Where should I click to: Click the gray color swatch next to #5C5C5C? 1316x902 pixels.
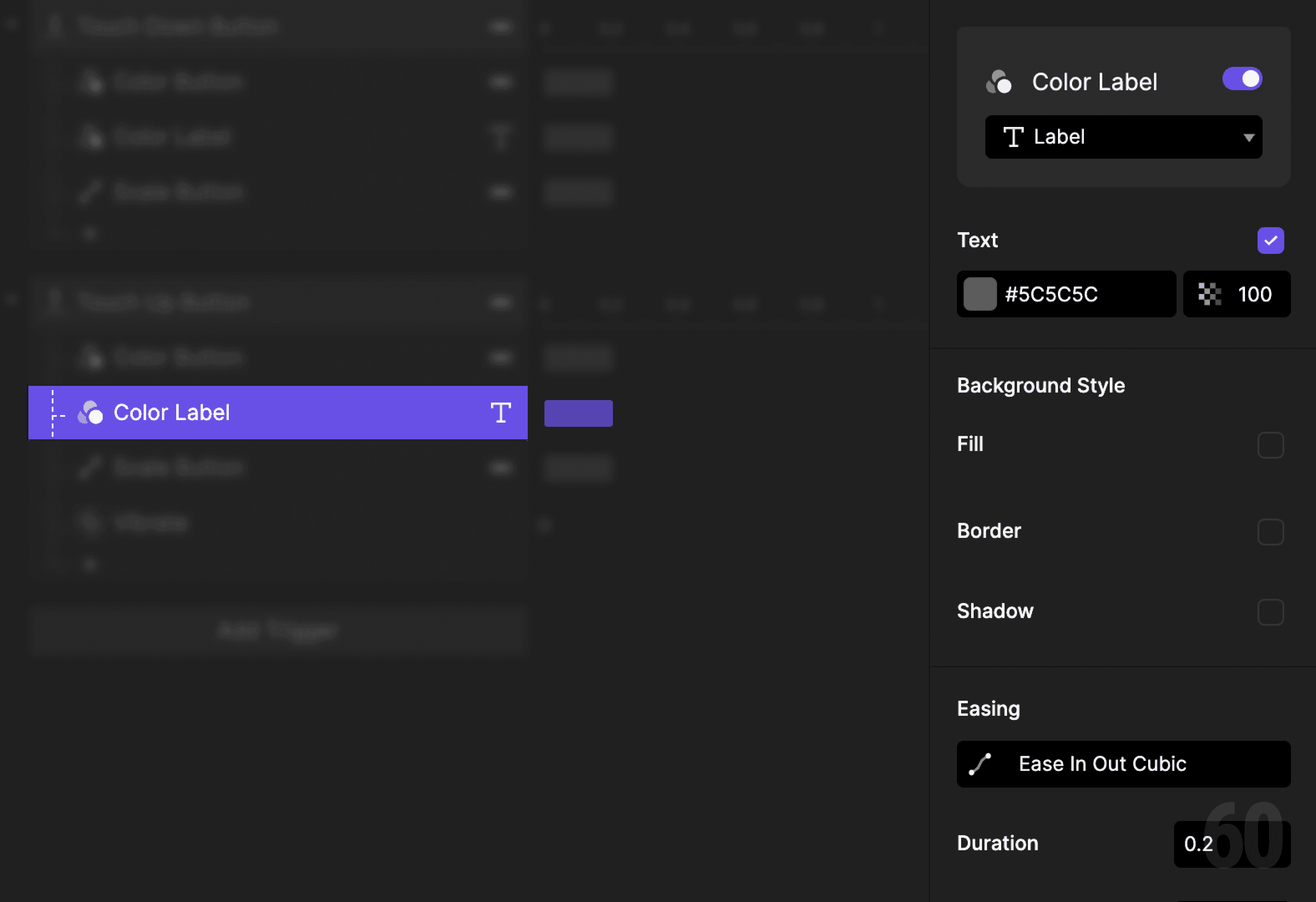click(980, 294)
